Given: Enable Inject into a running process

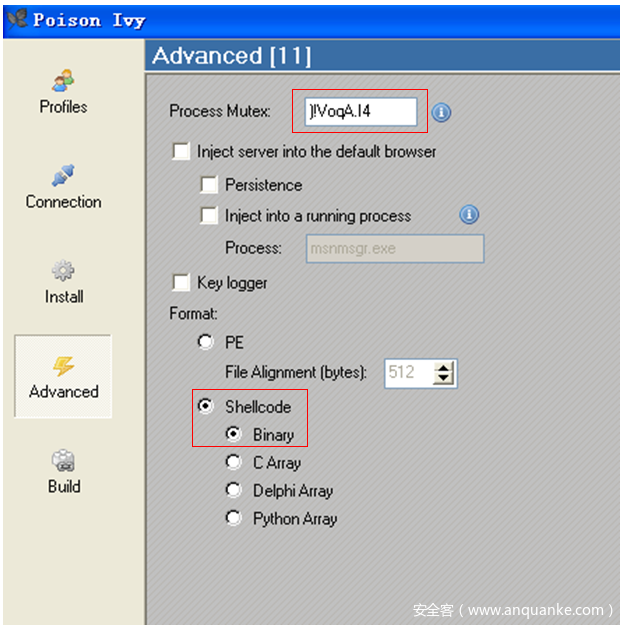Looking at the screenshot, I should (209, 215).
